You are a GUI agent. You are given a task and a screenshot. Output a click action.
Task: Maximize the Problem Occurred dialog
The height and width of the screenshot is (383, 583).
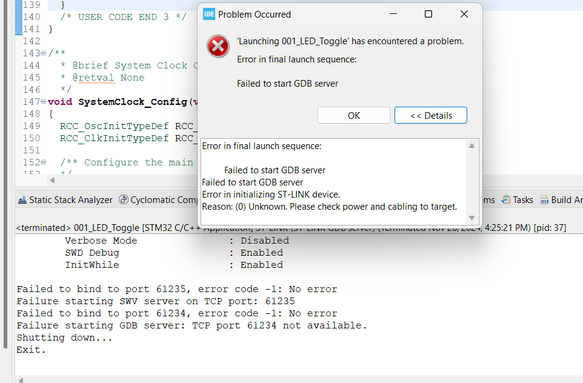pos(428,14)
